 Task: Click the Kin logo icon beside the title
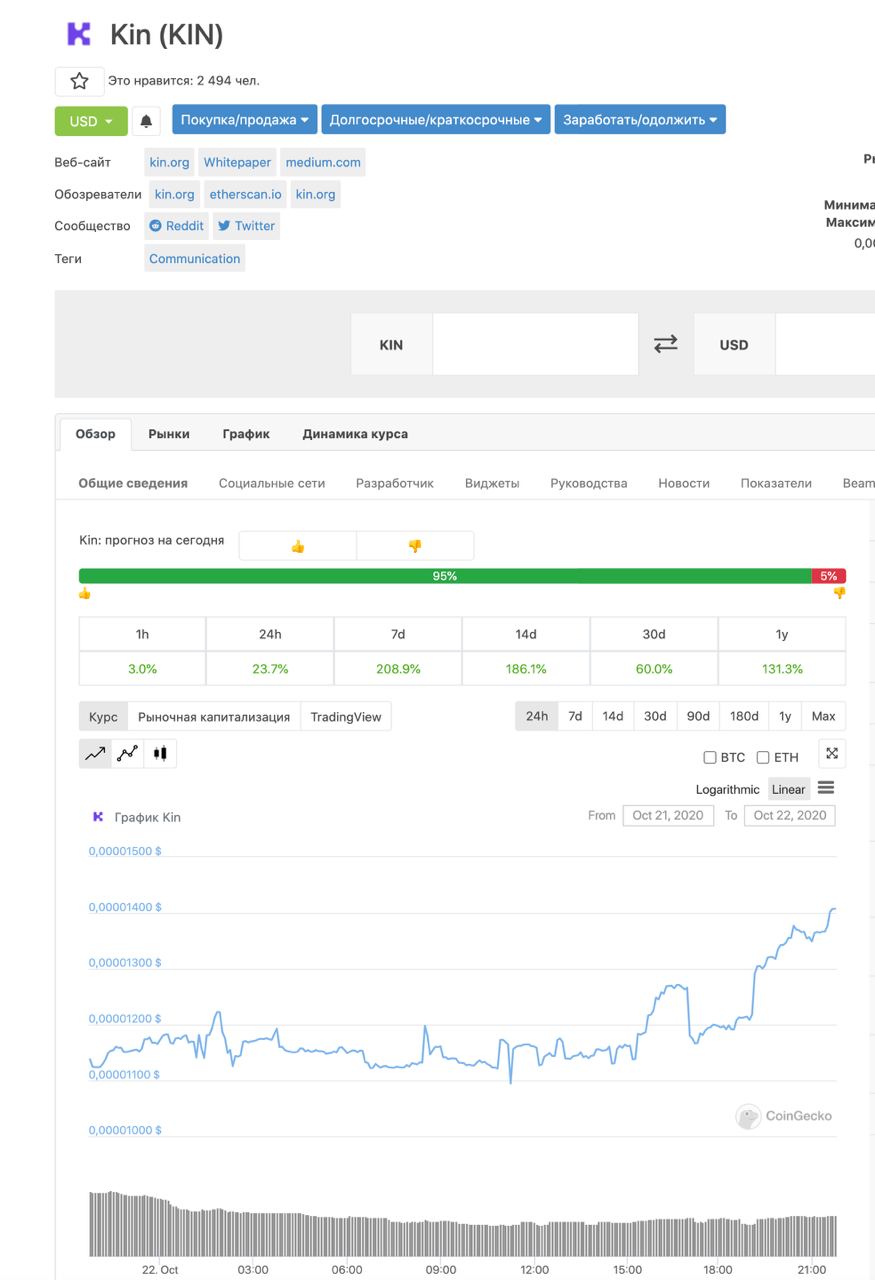[x=78, y=34]
